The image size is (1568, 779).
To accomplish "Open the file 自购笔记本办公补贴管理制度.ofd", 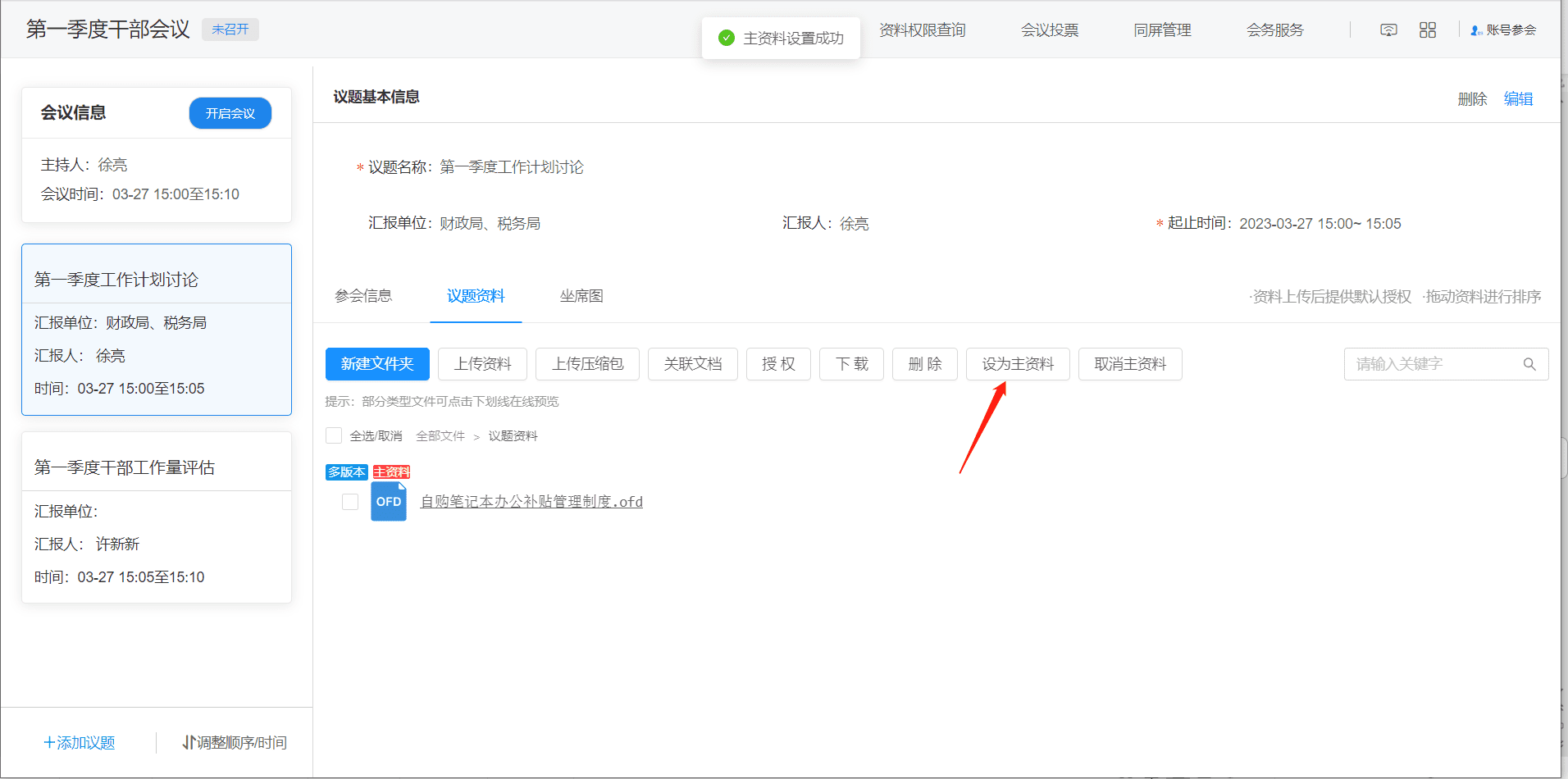I will coord(531,502).
